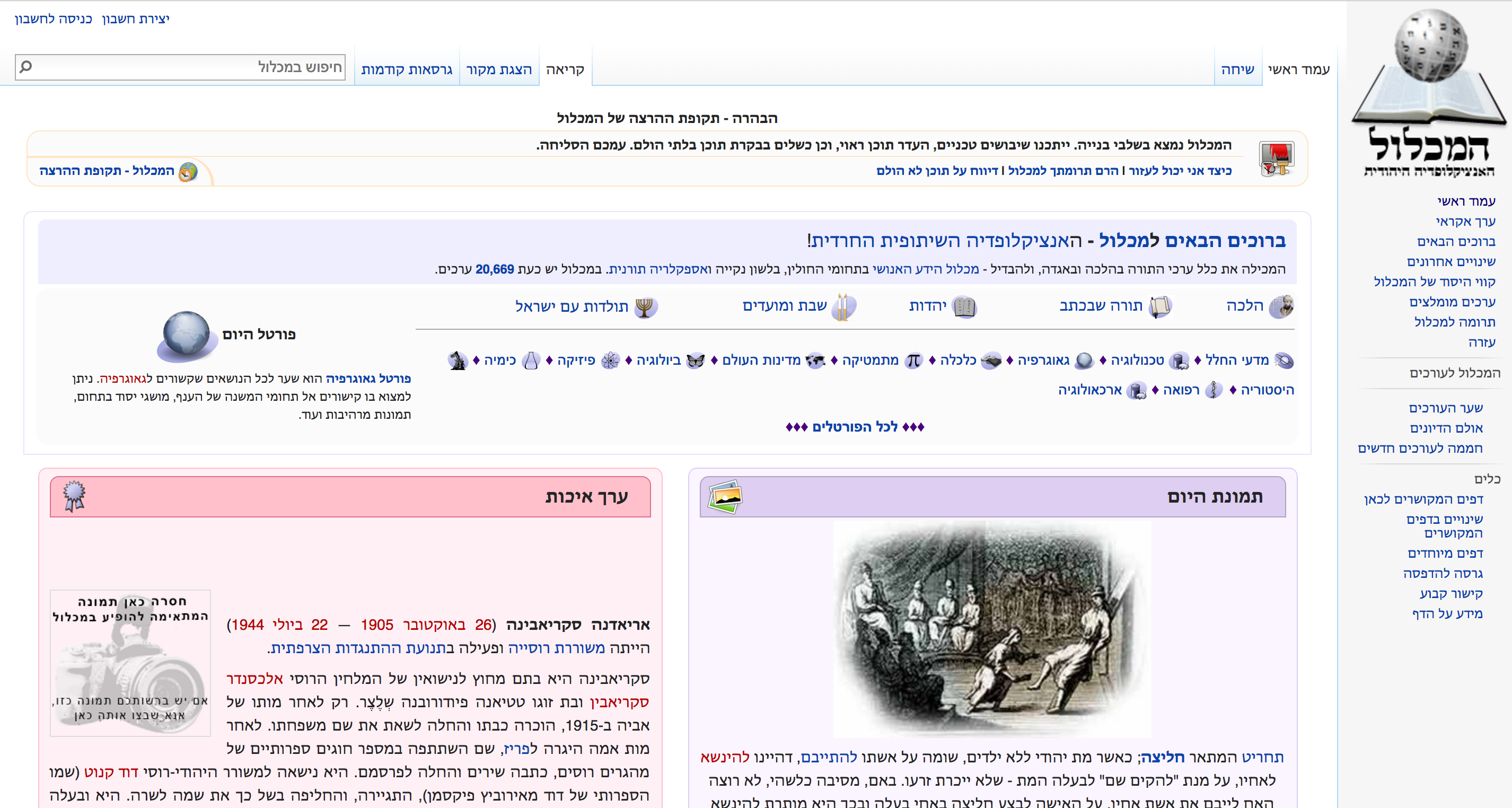Click the atom icon next to פיזיקה
Image resolution: width=1512 pixels, height=808 pixels.
(610, 361)
